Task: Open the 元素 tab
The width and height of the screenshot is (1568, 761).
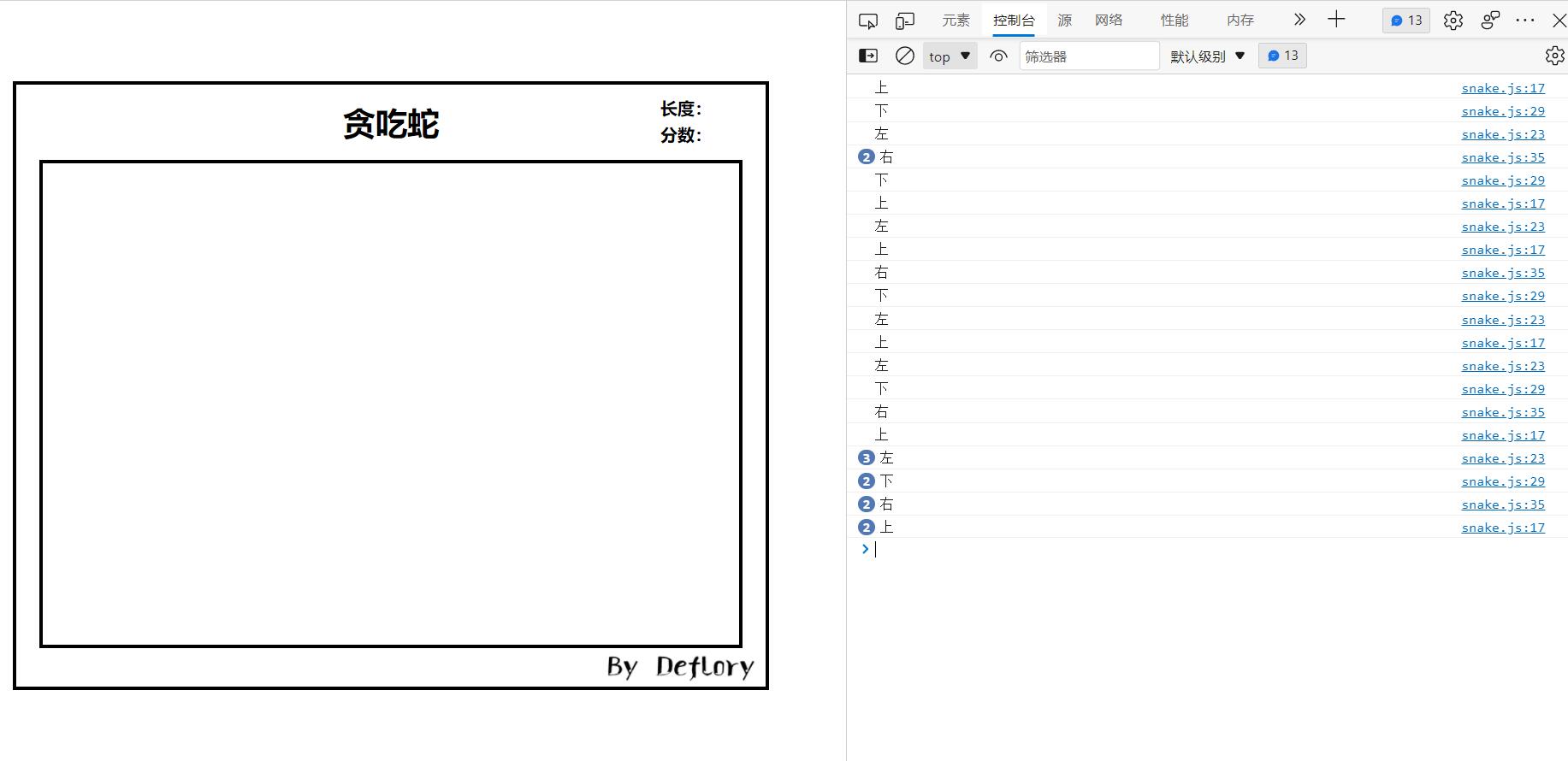Action: click(956, 21)
